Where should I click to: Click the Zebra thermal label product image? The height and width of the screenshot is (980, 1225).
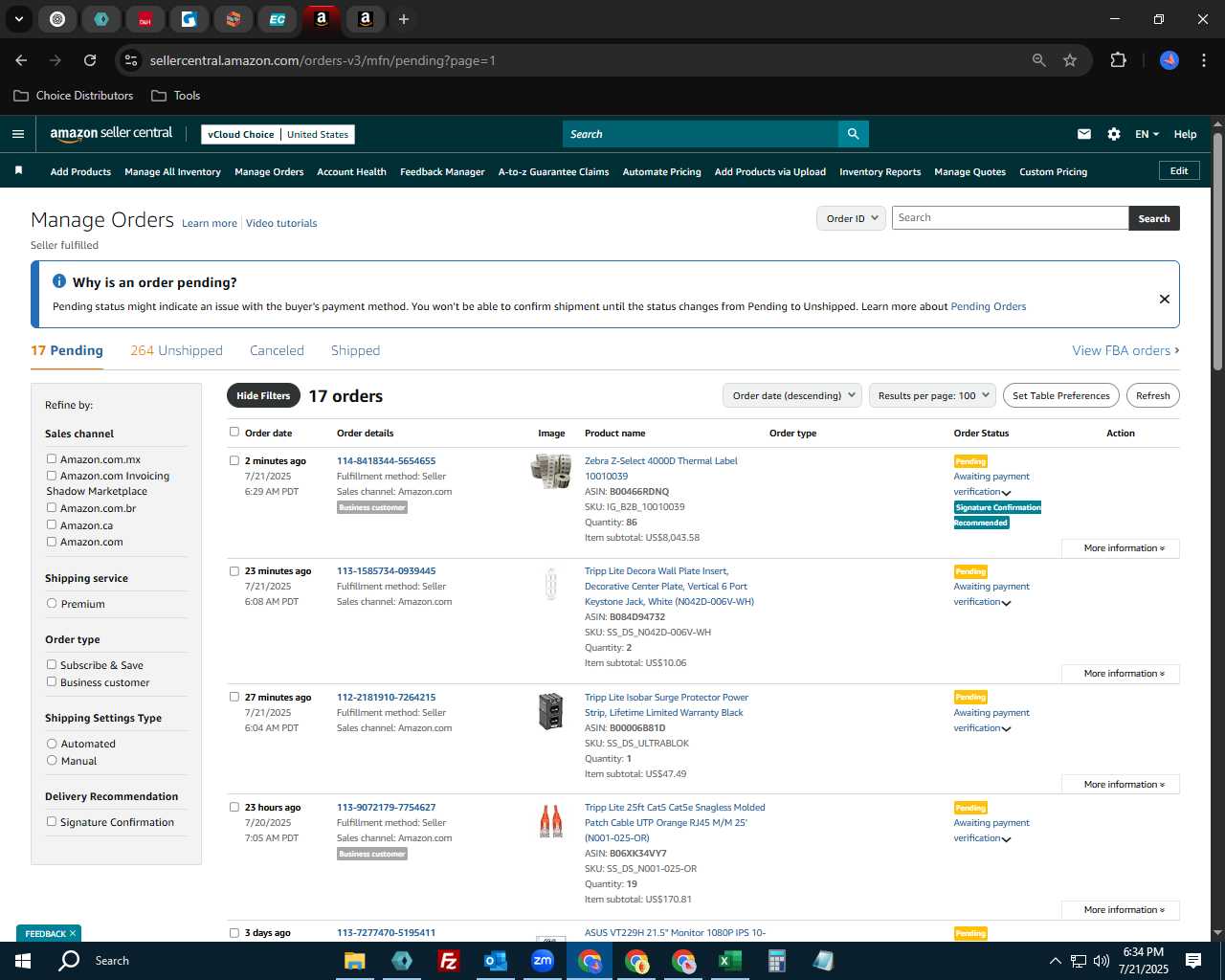click(x=551, y=471)
